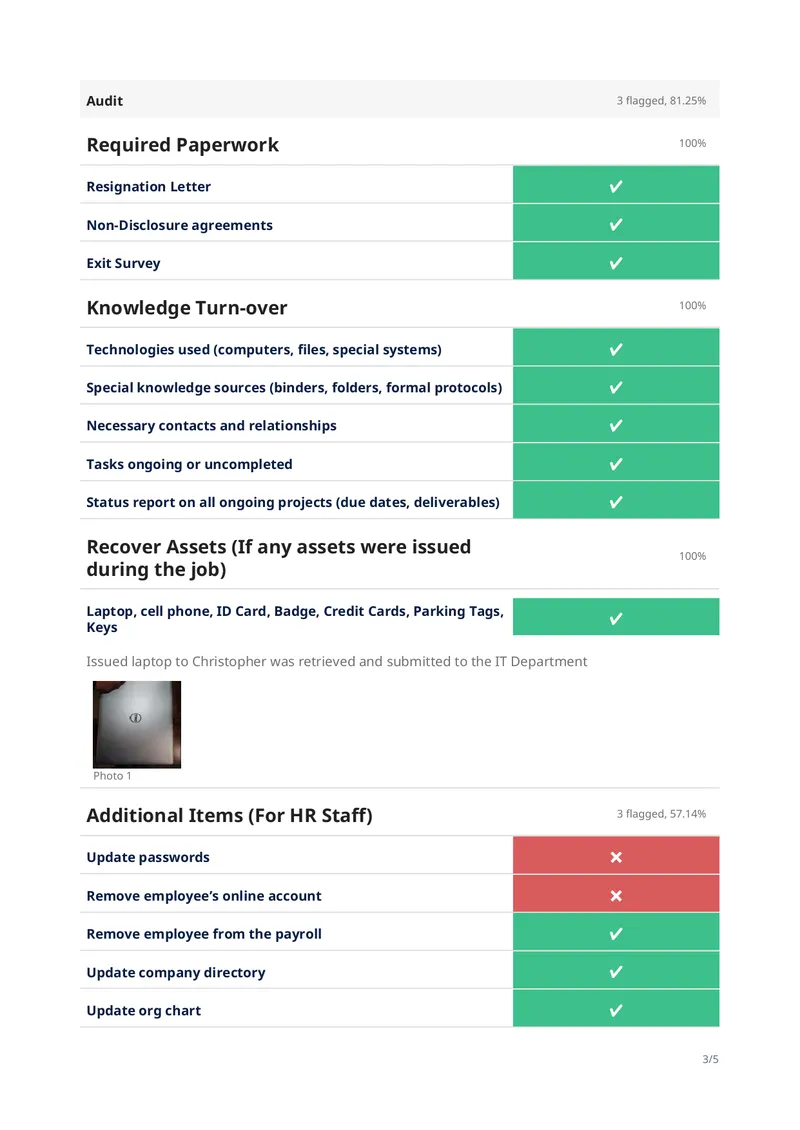The height and width of the screenshot is (1130, 800).
Task: Toggle the Update company directory status cell
Action: pos(616,970)
